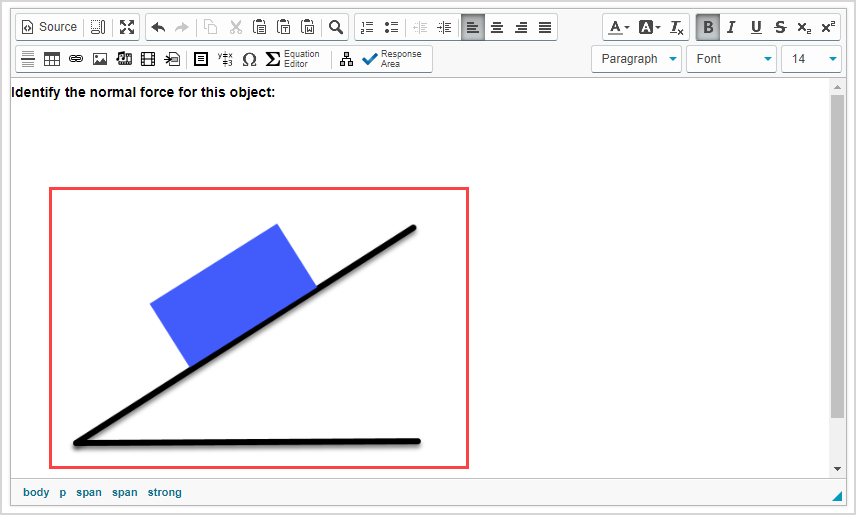The width and height of the screenshot is (856, 515).
Task: Expand the font size 14 dropdown
Action: 811,59
